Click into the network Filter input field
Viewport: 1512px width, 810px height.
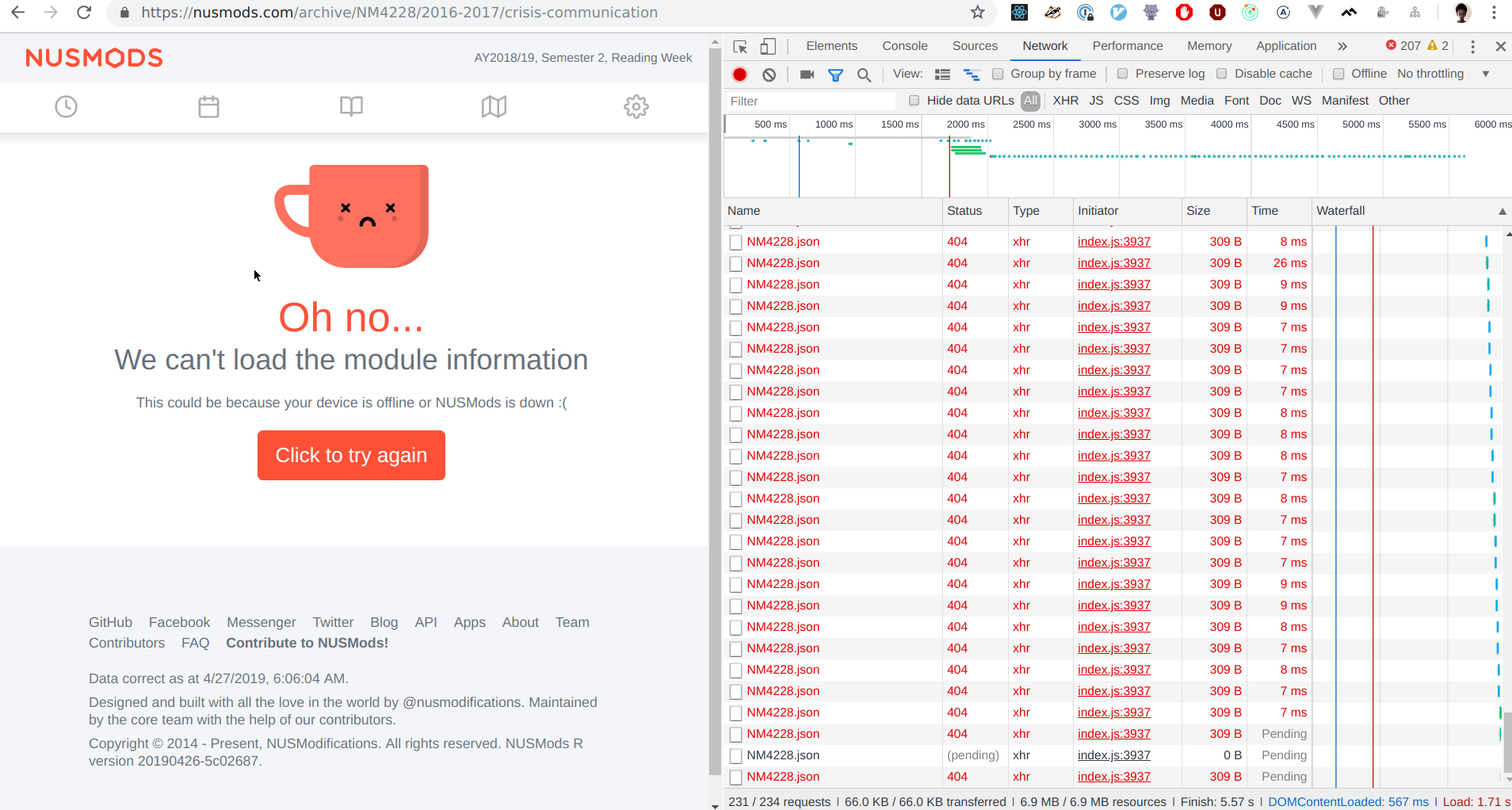point(811,101)
